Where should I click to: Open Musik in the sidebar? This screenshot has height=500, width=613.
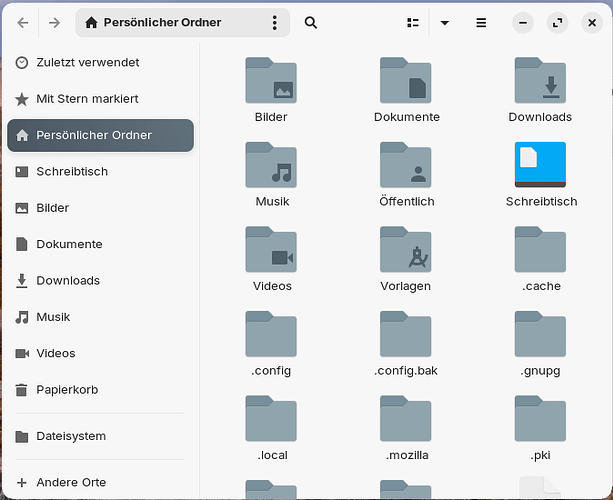point(100,317)
